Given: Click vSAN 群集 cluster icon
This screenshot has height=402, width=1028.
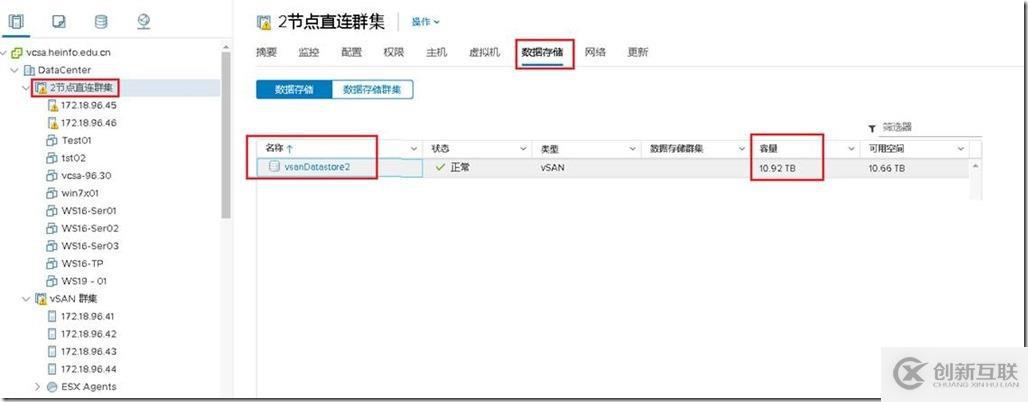Looking at the screenshot, I should tap(41, 299).
